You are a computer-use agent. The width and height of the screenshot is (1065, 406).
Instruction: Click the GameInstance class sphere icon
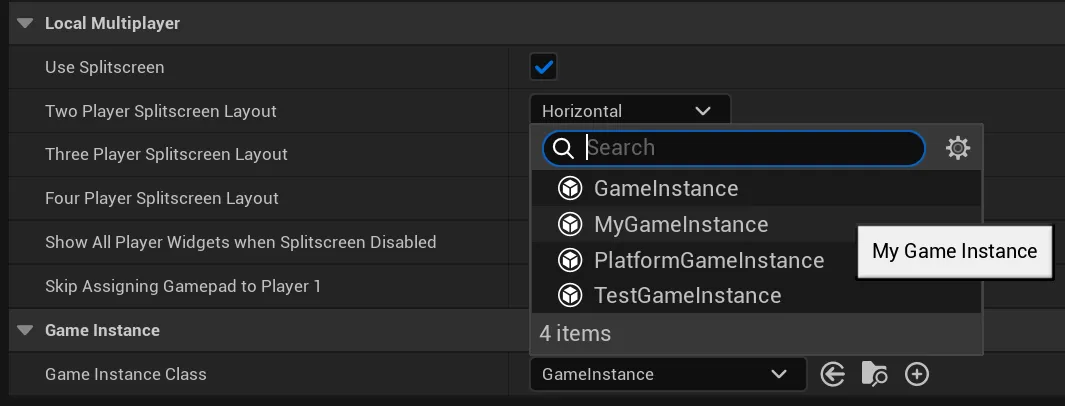tap(570, 188)
